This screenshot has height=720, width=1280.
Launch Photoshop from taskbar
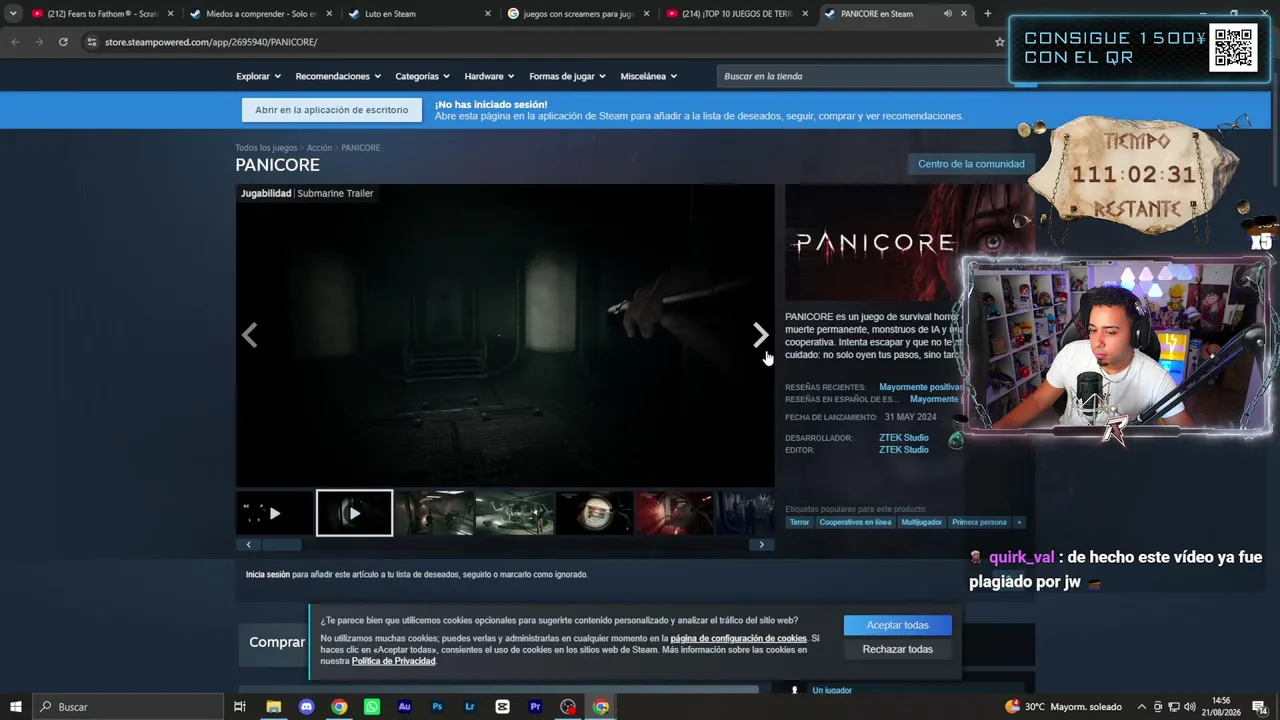tap(437, 707)
